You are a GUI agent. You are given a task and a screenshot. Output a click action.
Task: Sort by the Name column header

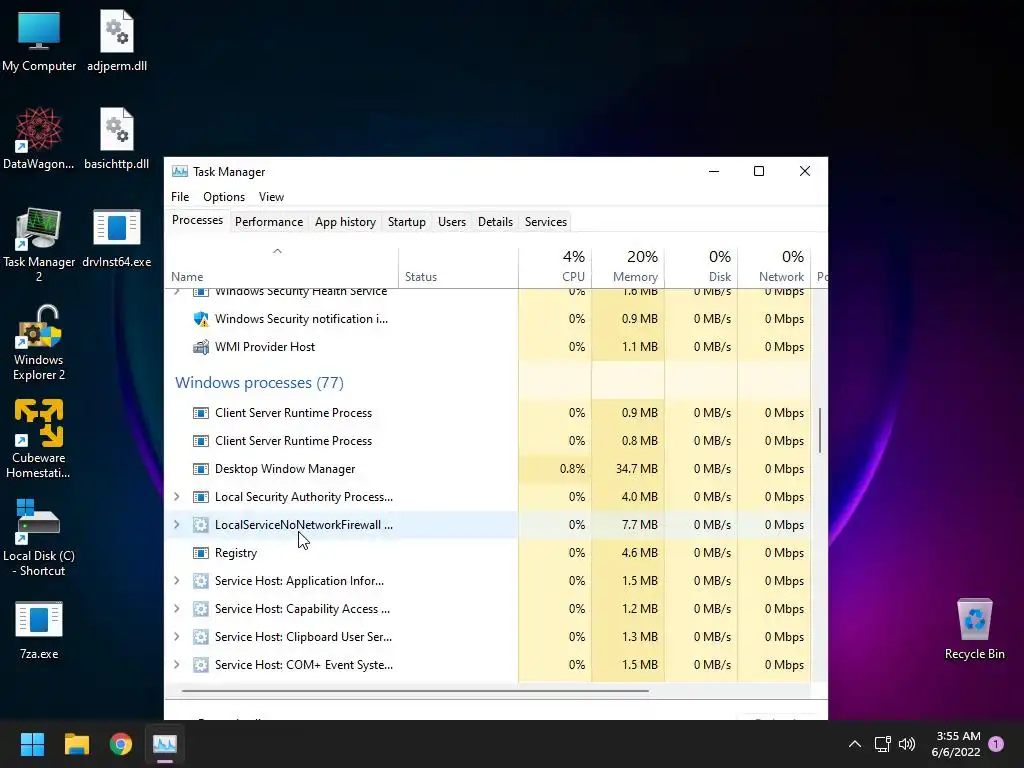[281, 268]
